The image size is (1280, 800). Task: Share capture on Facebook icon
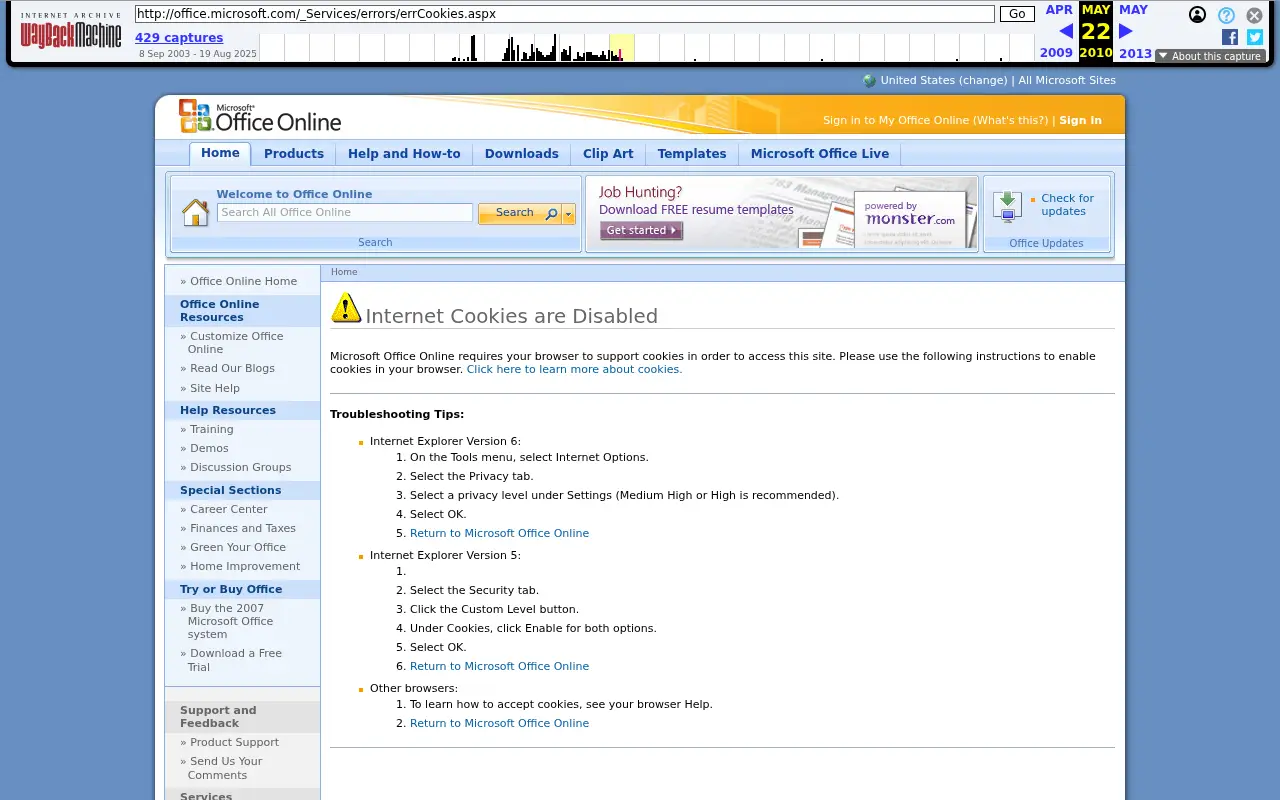click(1230, 37)
